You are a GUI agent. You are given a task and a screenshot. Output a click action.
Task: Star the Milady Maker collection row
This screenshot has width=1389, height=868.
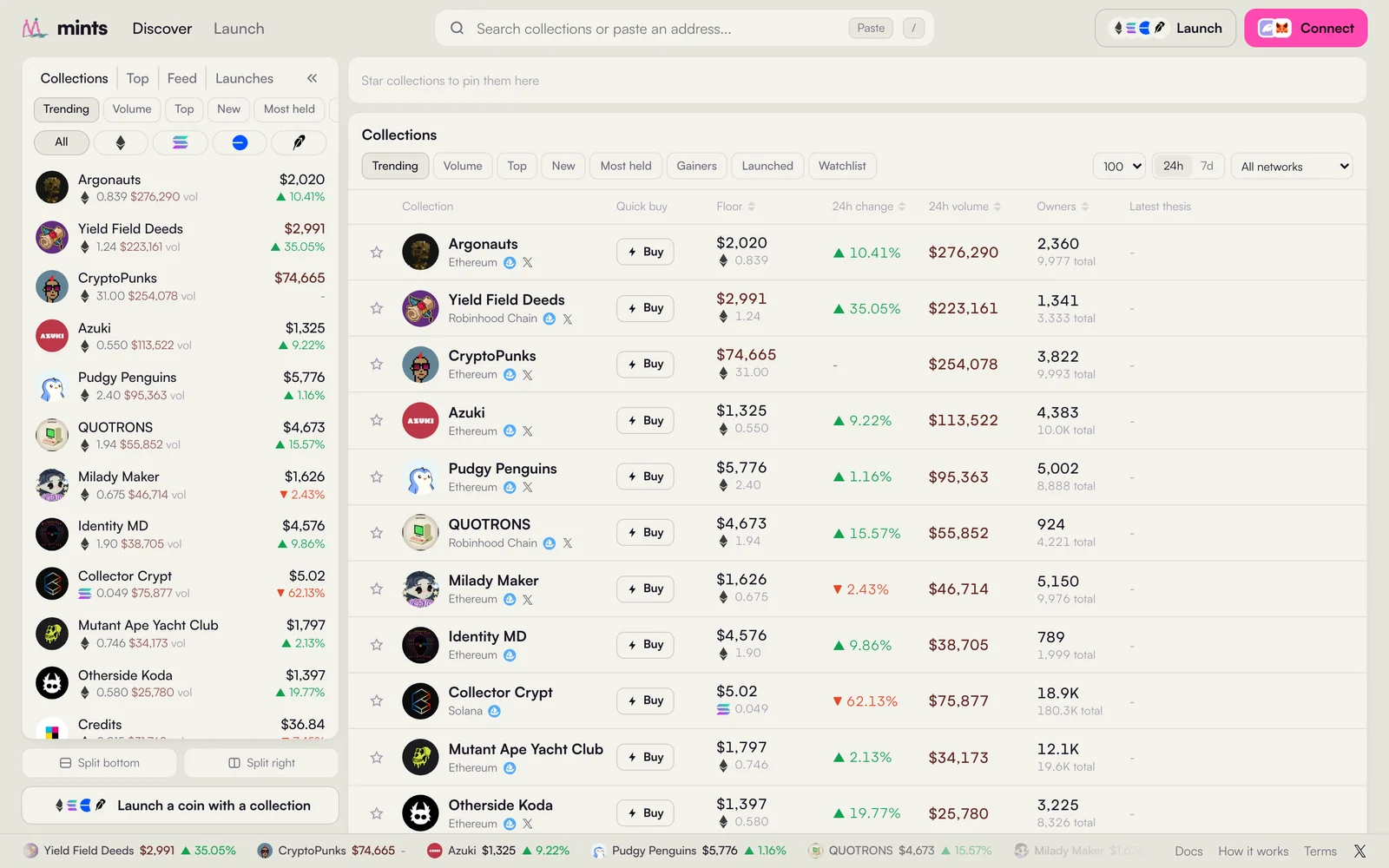pyautogui.click(x=377, y=589)
